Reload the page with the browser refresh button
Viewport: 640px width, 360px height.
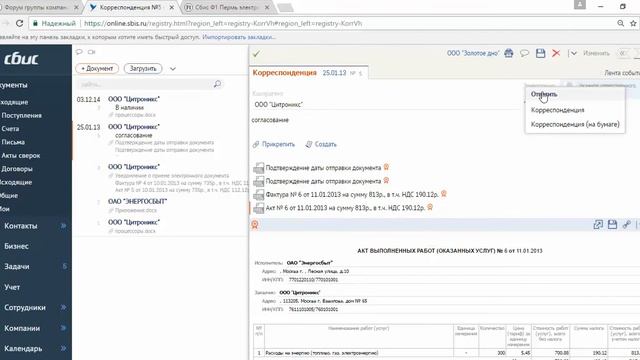19,23
